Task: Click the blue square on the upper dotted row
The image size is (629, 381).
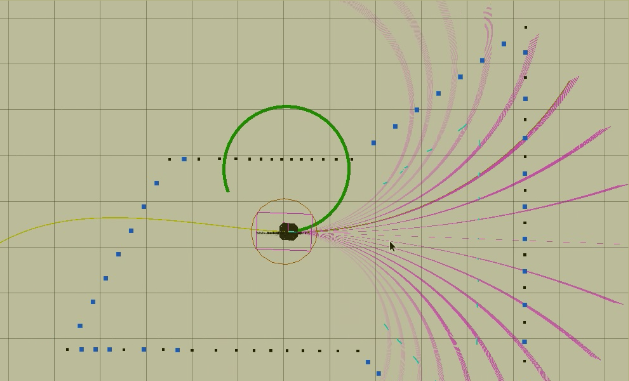Action: (184, 159)
